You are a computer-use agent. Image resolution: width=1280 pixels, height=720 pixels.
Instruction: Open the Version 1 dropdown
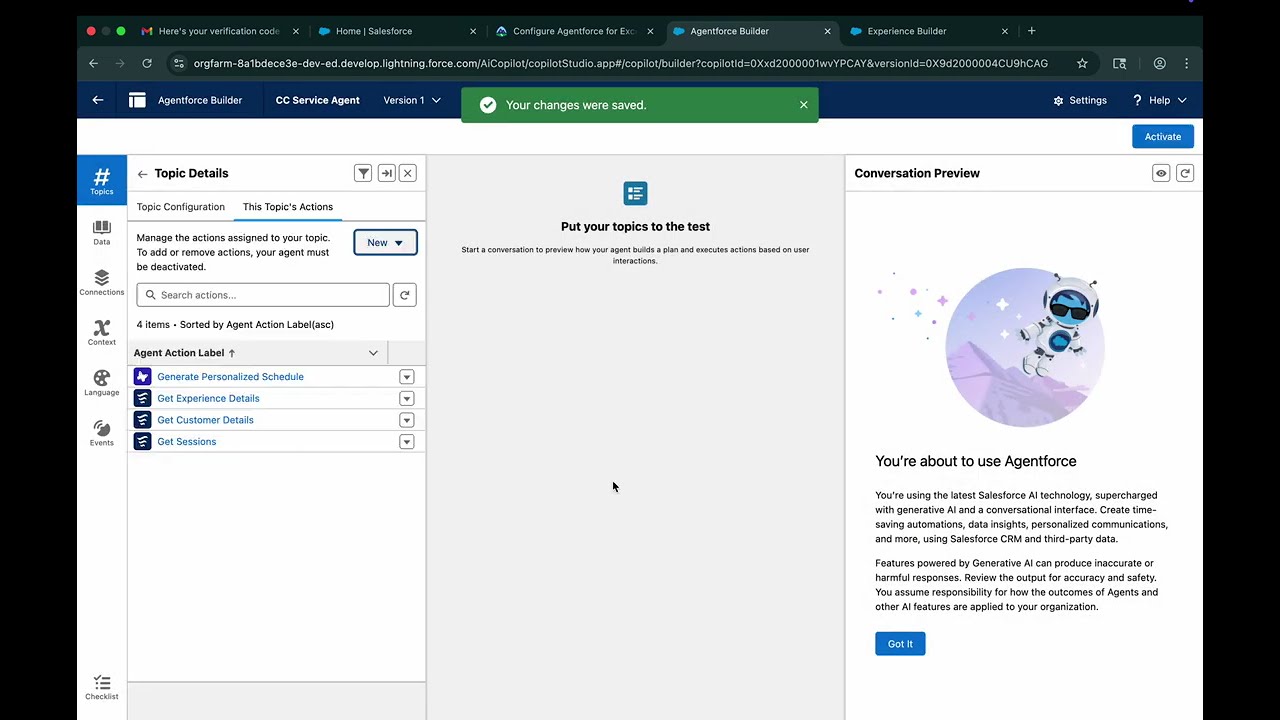(412, 100)
